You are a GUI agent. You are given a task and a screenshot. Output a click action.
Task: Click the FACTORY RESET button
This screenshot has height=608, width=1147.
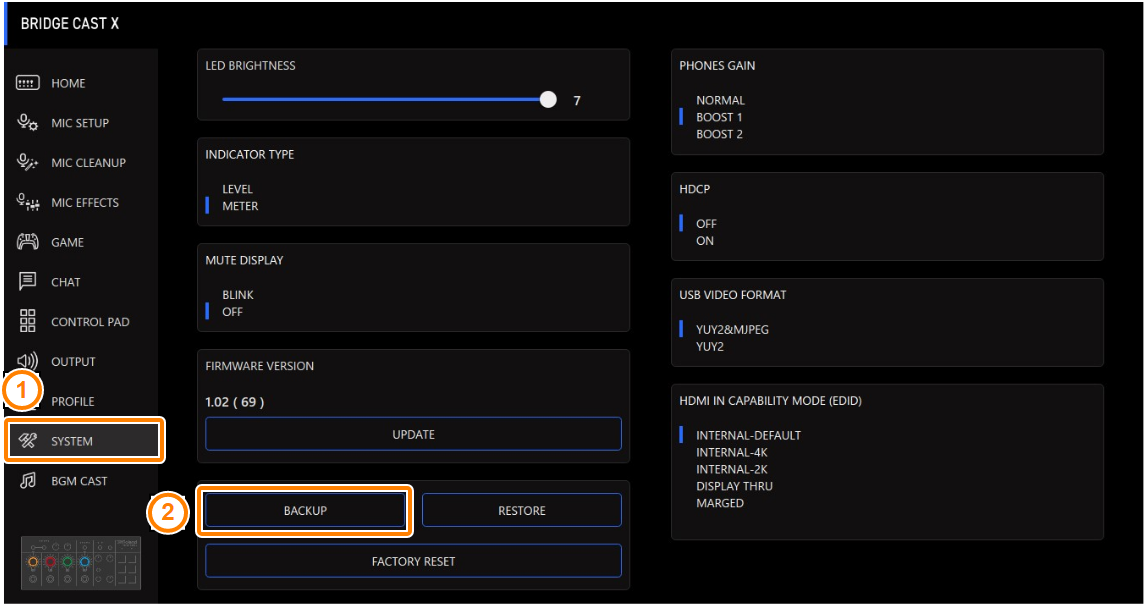pos(413,561)
